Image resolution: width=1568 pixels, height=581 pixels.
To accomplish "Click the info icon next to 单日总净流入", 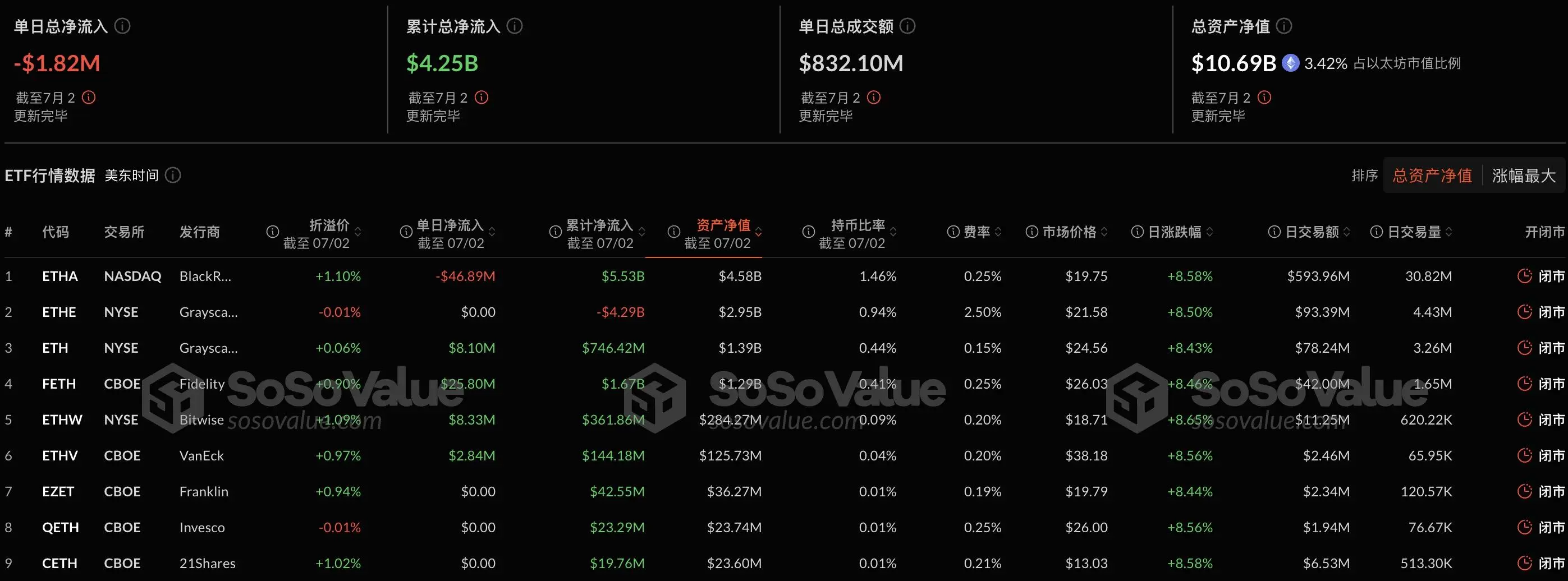I will click(x=123, y=26).
